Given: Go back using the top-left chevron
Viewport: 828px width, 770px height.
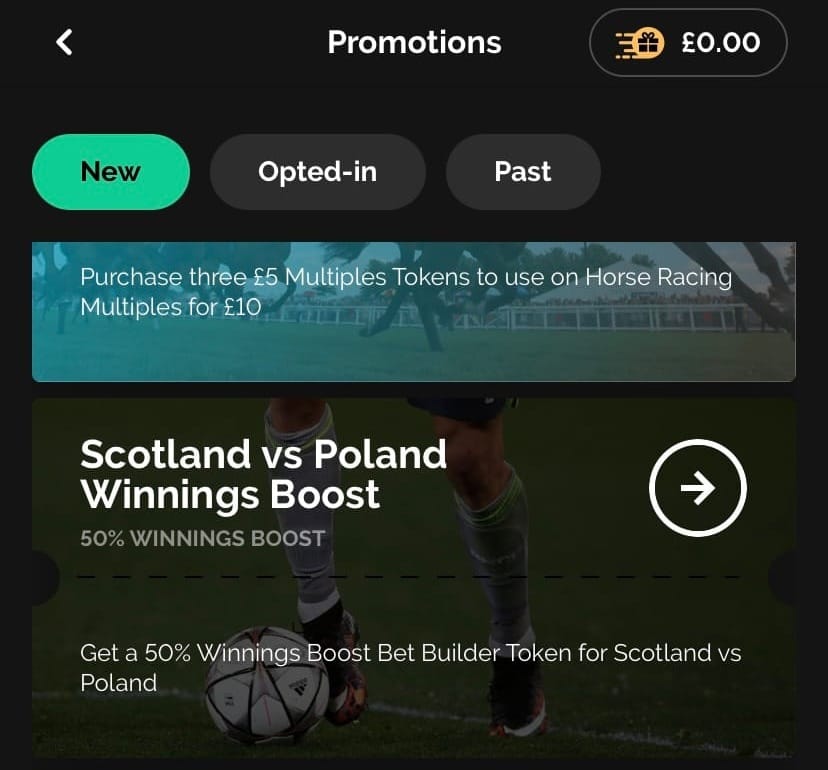Looking at the screenshot, I should (x=64, y=42).
